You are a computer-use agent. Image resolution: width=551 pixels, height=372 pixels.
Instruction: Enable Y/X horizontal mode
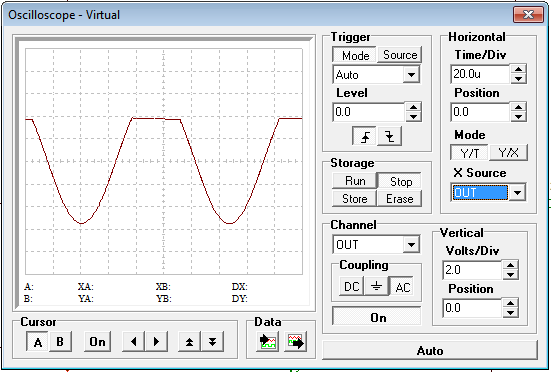coord(508,153)
